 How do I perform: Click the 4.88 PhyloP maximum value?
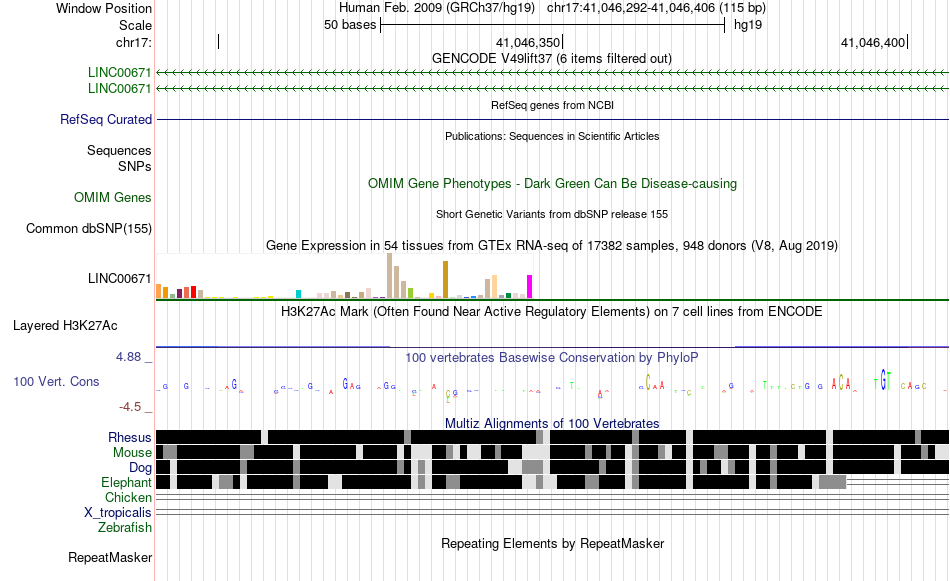click(x=128, y=357)
